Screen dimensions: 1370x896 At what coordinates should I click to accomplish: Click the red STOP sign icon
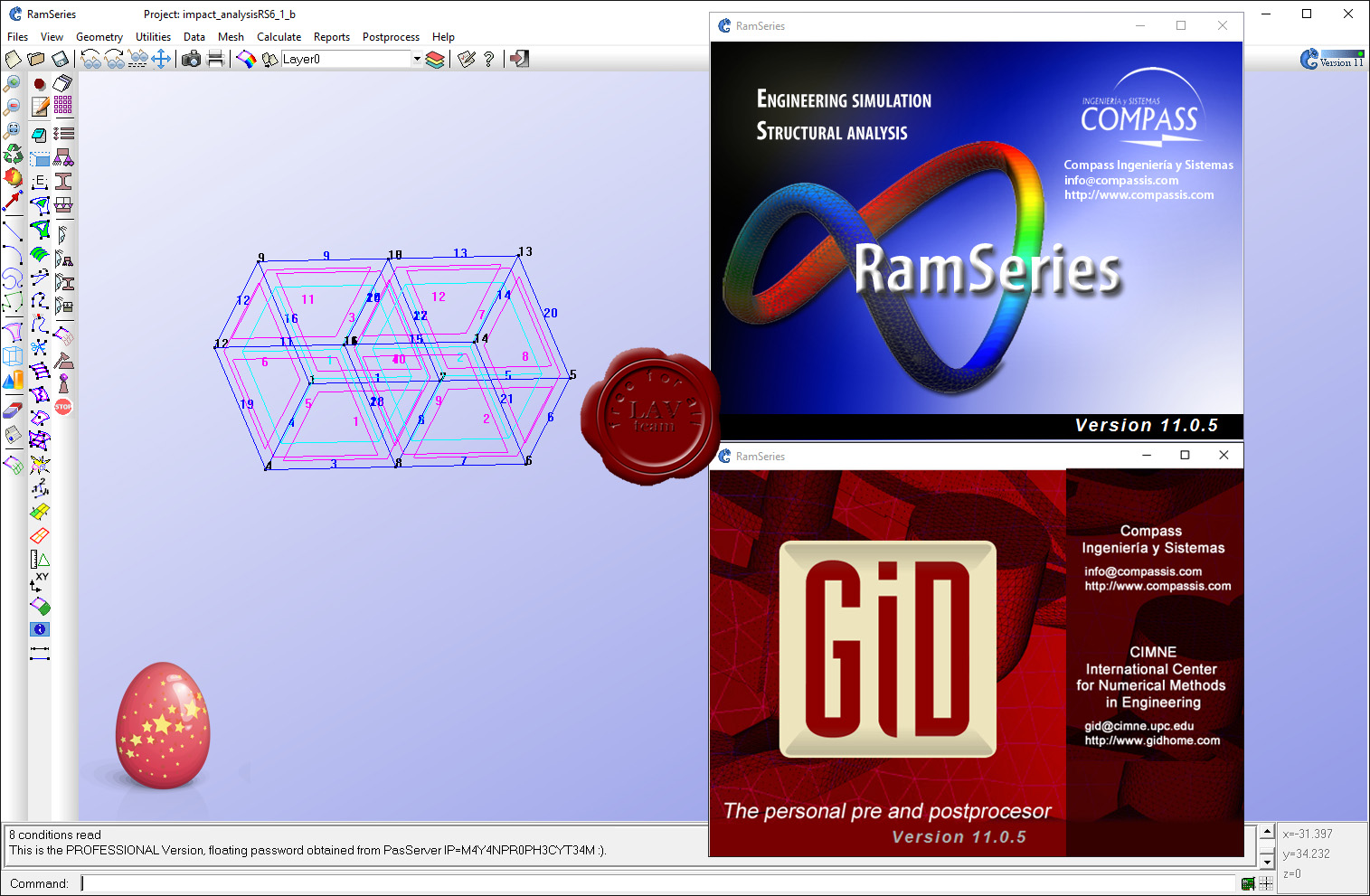coord(63,407)
